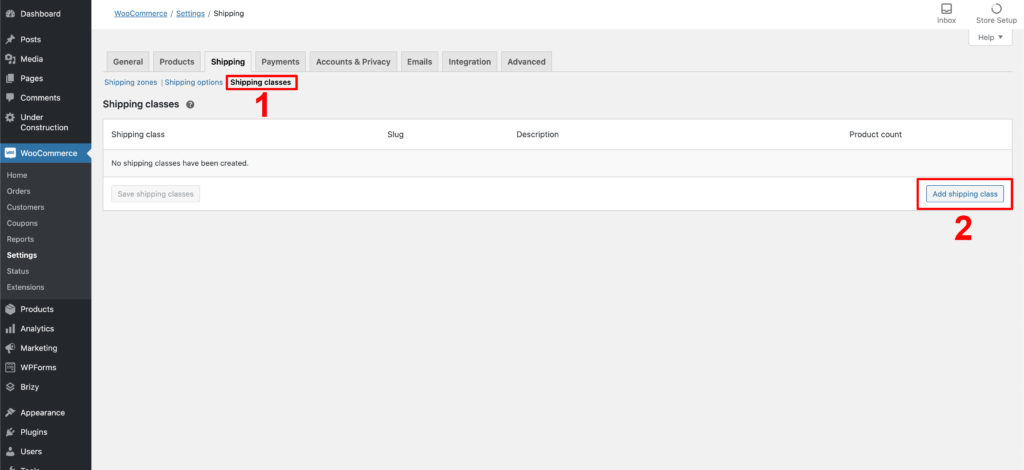Open the WooCommerce Home submenu item
Image resolution: width=1024 pixels, height=470 pixels.
pyautogui.click(x=17, y=176)
